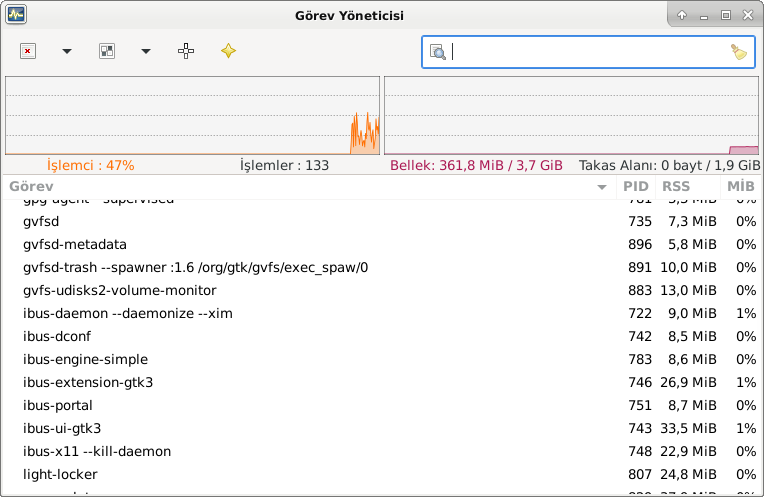Select the gvfsd-metadata process row
The image size is (764, 497).
coord(382,244)
